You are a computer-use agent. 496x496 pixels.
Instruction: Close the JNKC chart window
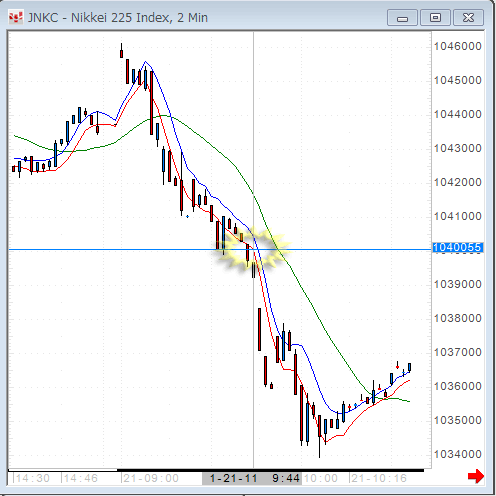pos(468,18)
